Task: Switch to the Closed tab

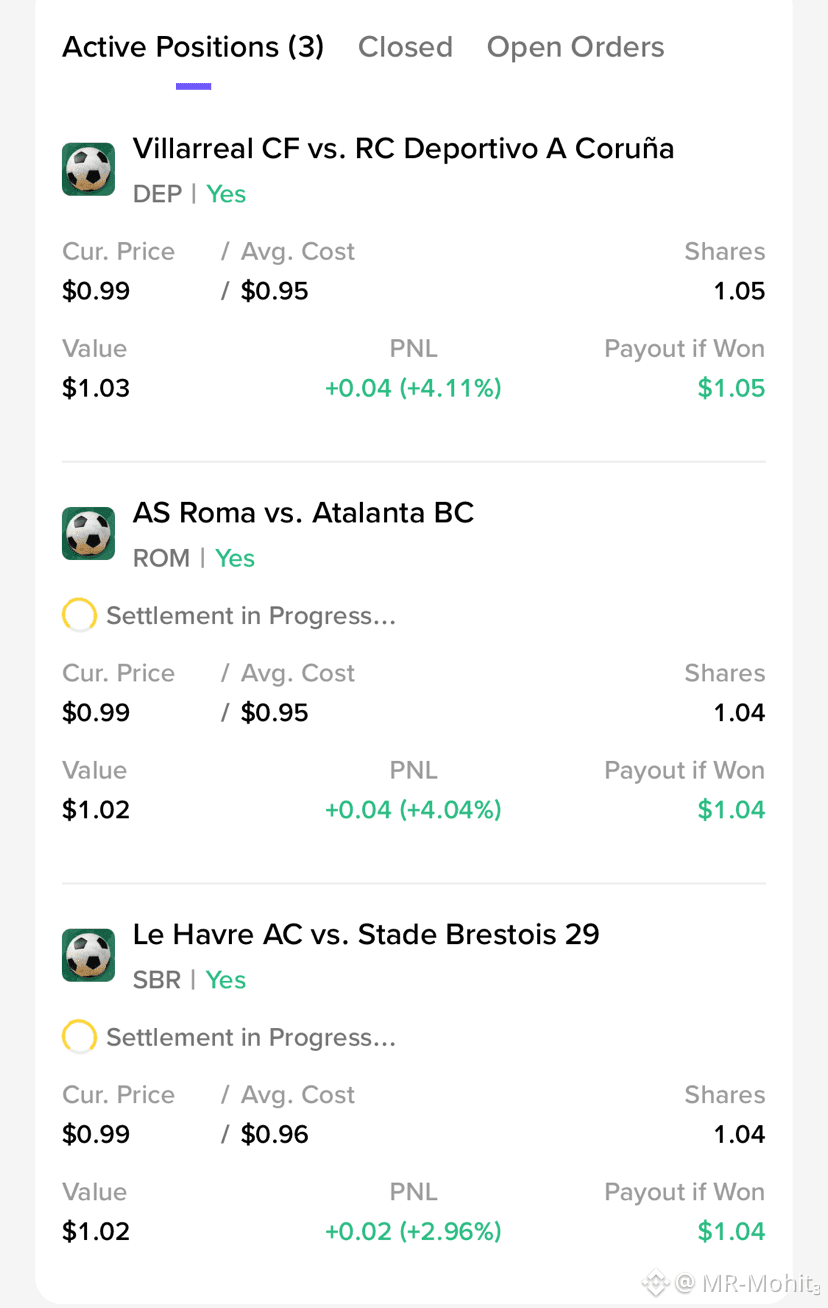Action: [405, 47]
